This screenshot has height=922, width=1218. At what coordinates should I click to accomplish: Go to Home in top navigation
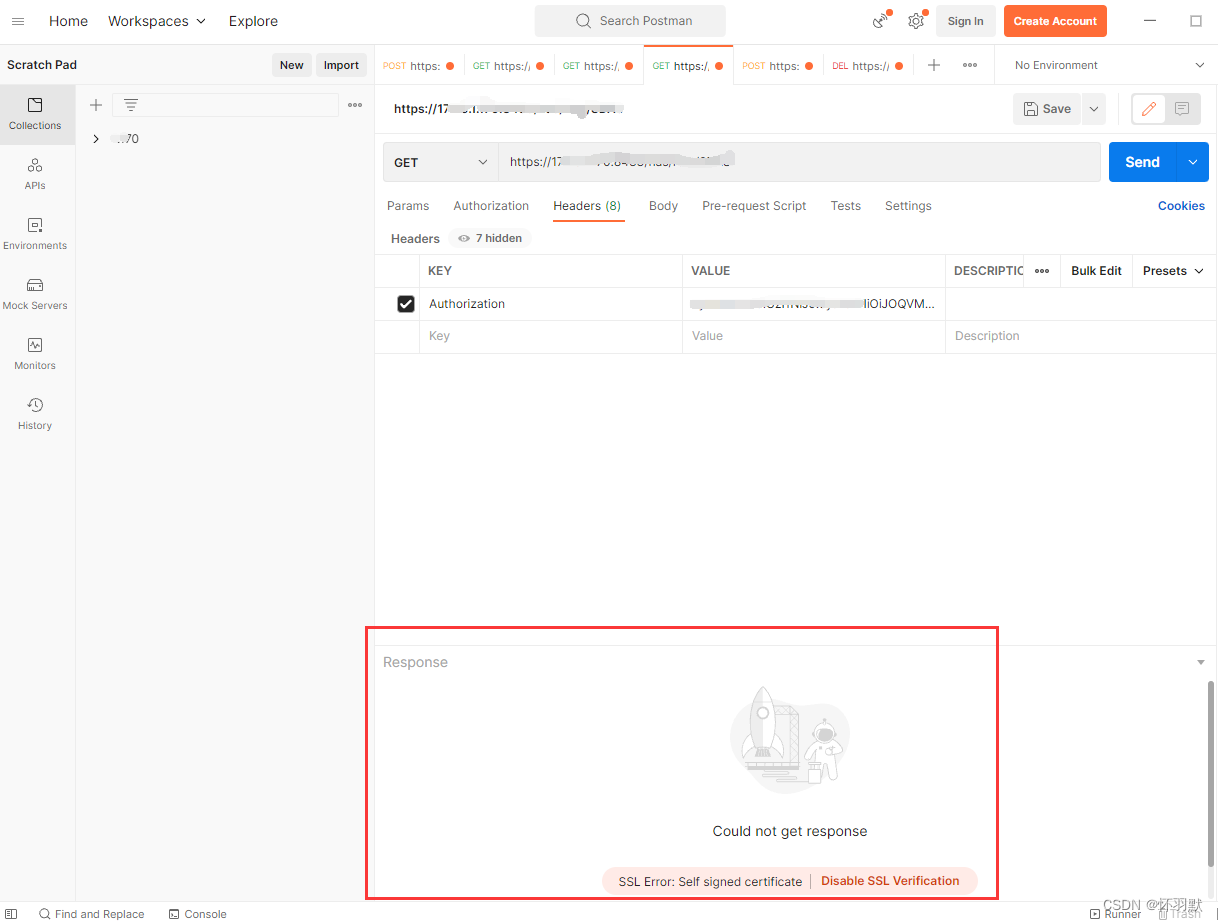[x=68, y=21]
